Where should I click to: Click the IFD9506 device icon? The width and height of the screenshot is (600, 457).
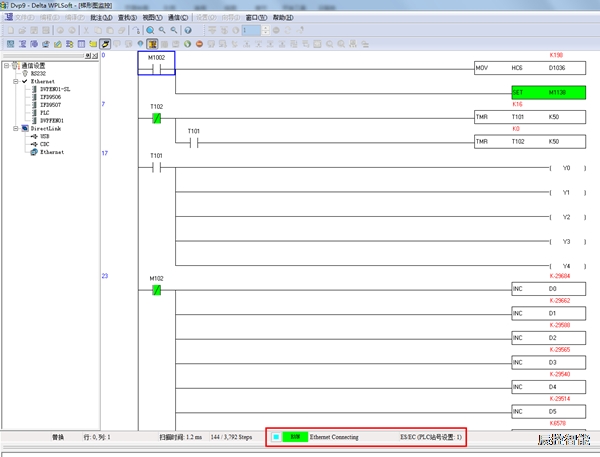(x=32, y=97)
